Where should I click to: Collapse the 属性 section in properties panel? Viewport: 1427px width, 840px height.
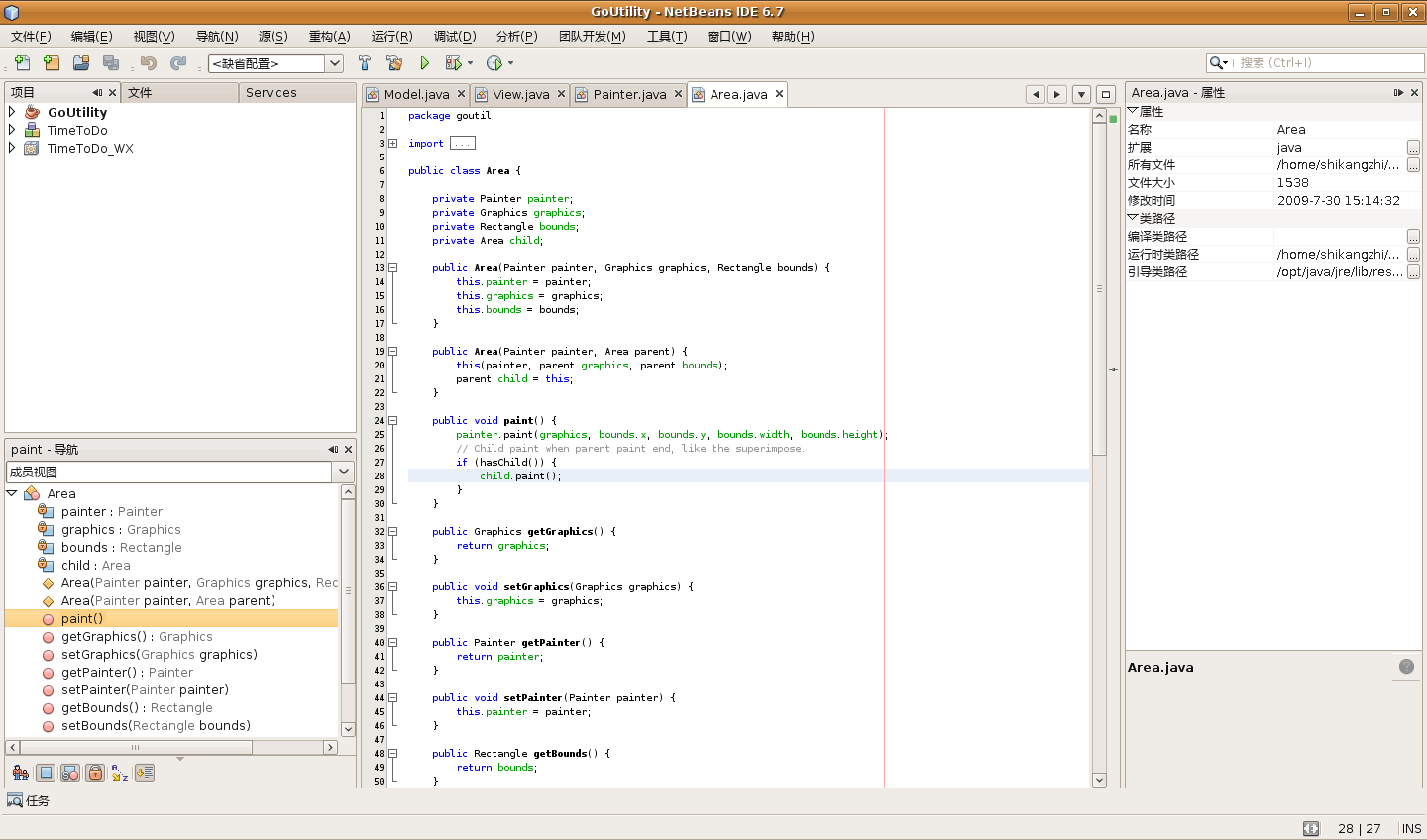pos(1133,111)
